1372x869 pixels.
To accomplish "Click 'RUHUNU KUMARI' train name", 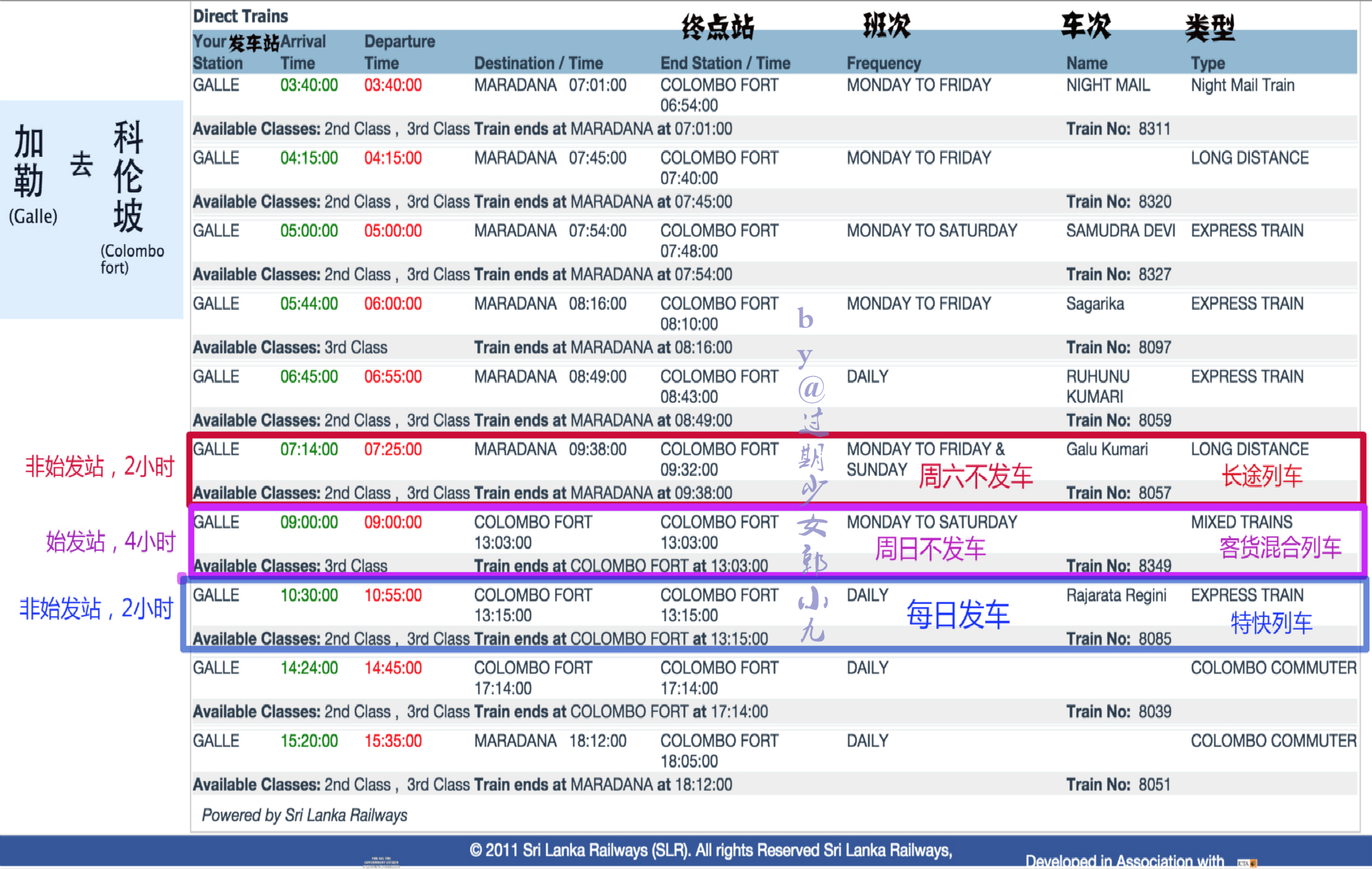I will coord(1098,386).
